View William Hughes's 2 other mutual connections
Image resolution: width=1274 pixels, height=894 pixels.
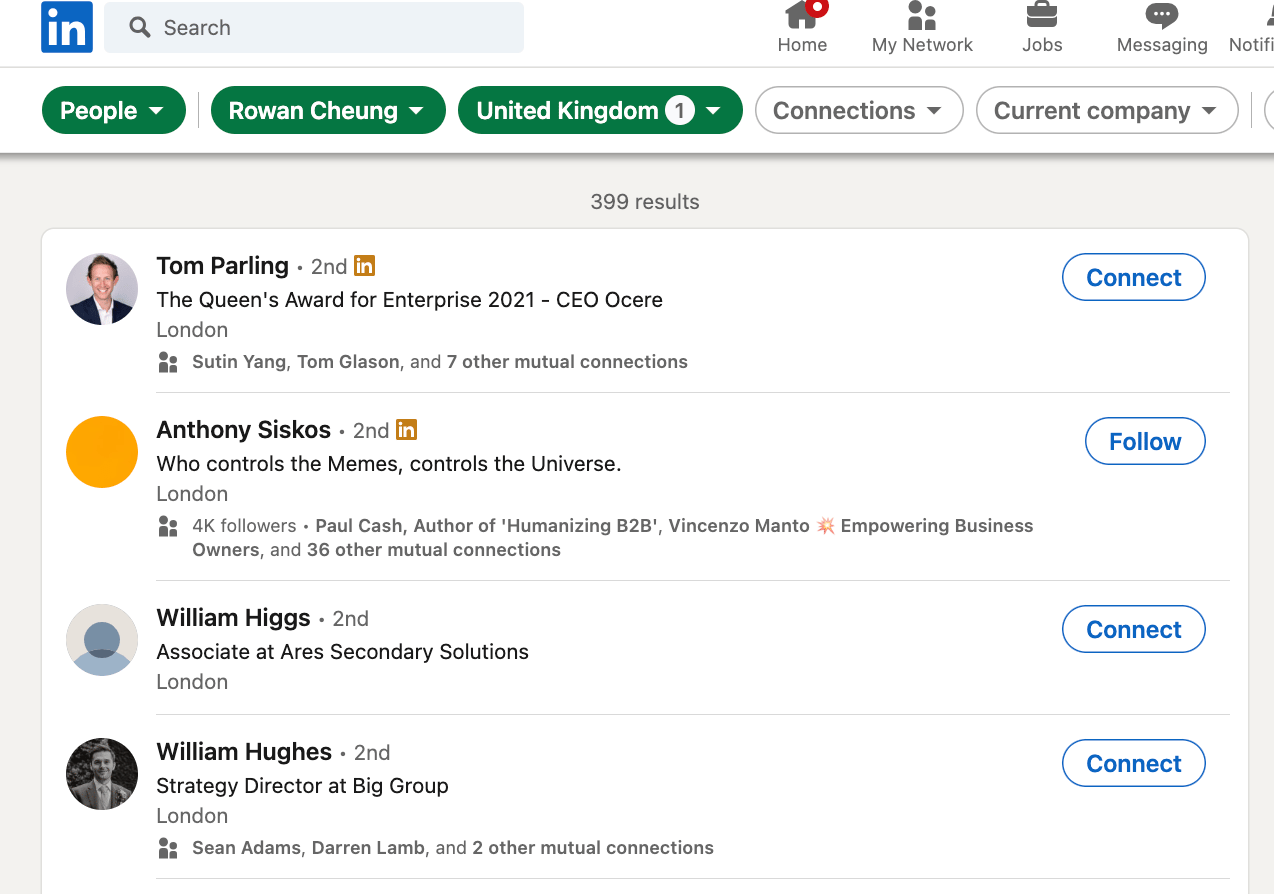point(592,848)
